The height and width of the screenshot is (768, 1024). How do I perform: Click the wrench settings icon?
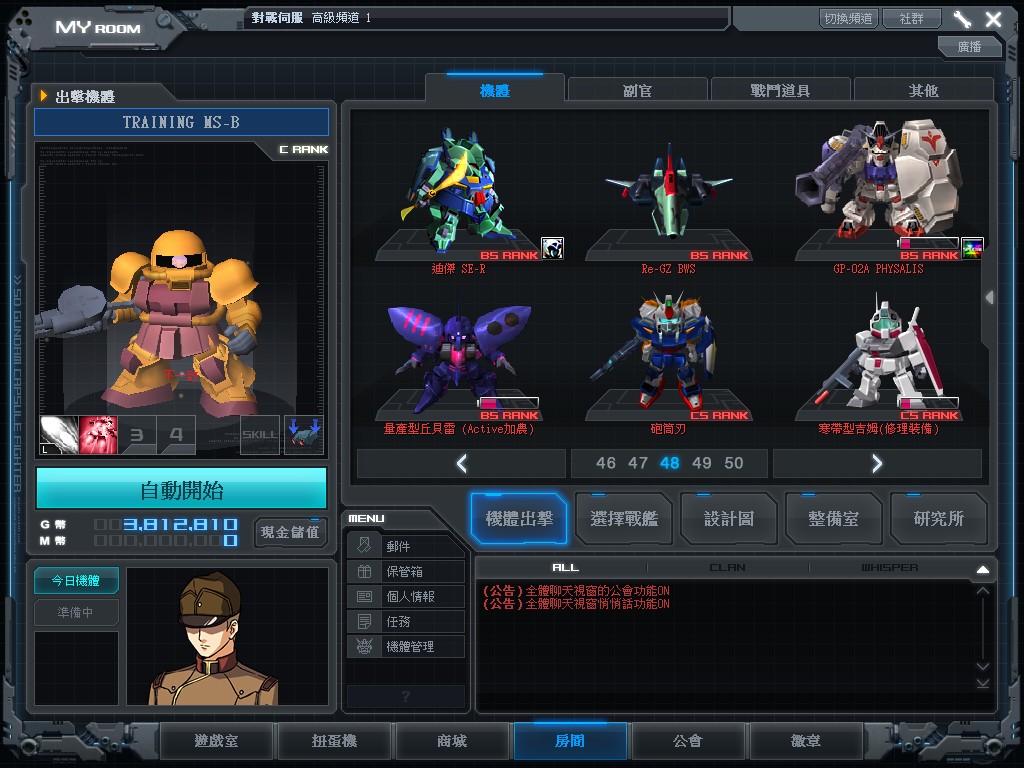pos(962,19)
